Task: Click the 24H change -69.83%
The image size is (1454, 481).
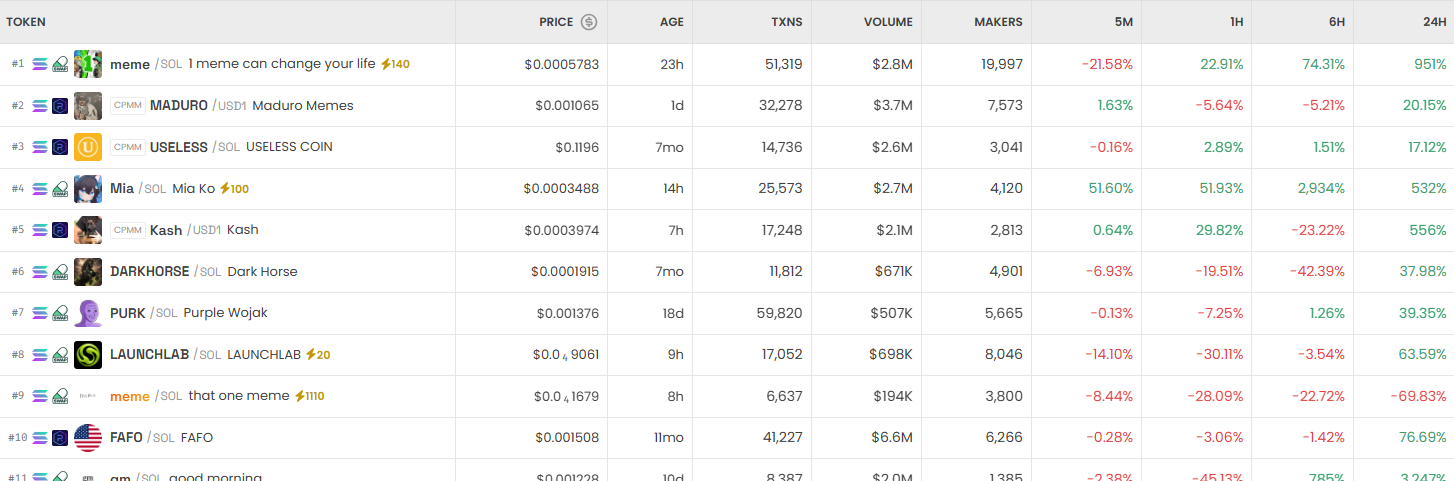Action: click(x=1418, y=396)
